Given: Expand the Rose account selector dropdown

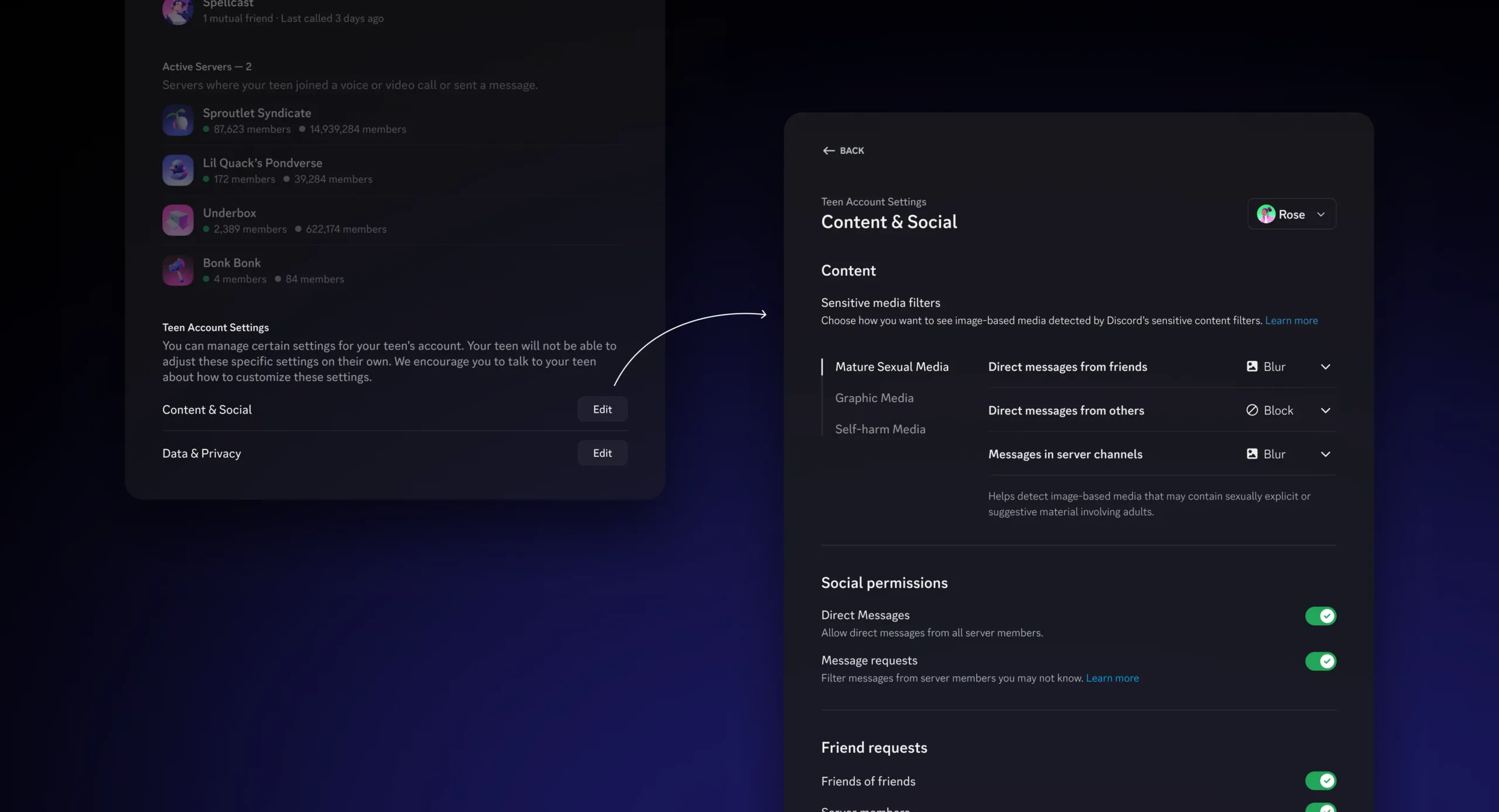Looking at the screenshot, I should click(x=1322, y=214).
